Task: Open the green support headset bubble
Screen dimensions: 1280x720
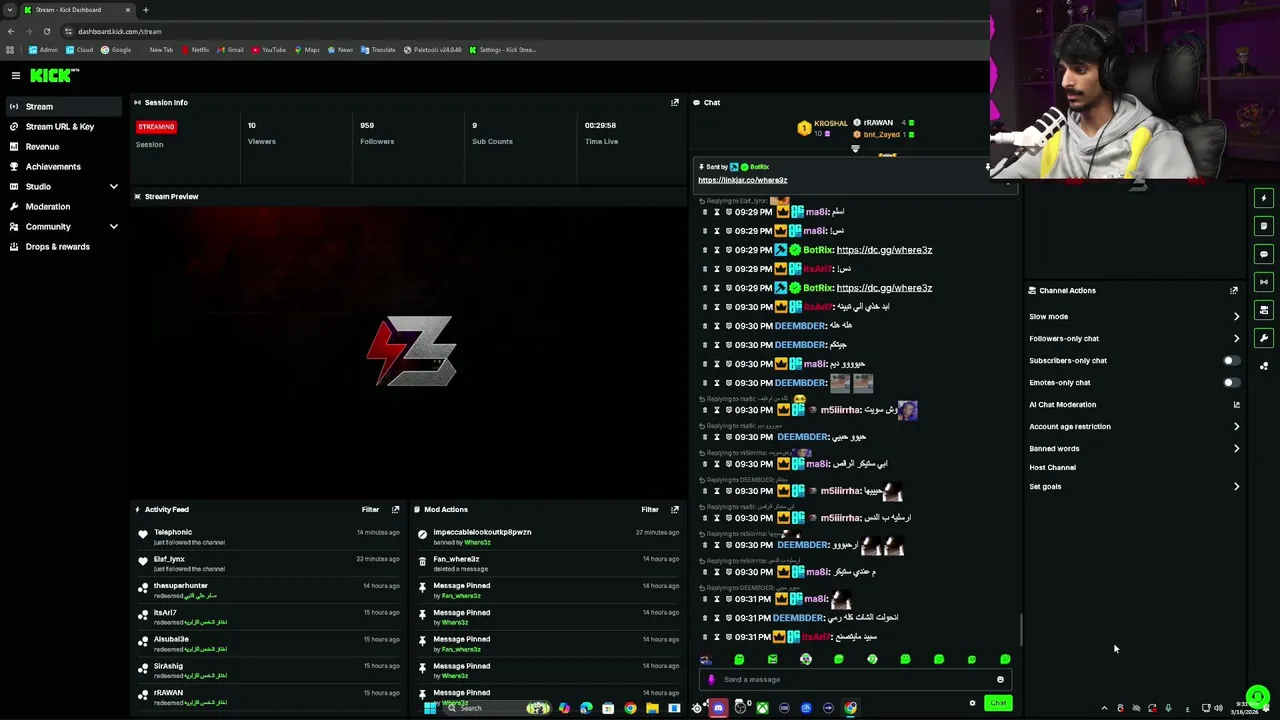Action: click(x=1258, y=697)
